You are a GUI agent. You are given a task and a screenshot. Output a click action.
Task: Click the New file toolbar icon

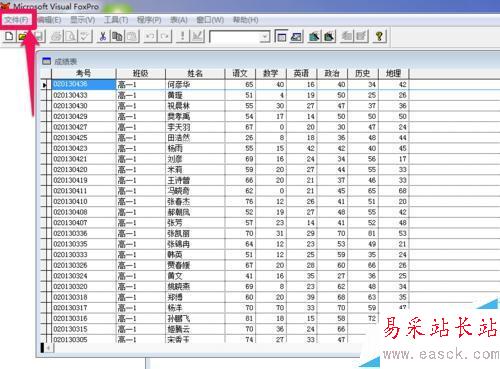tap(9, 36)
